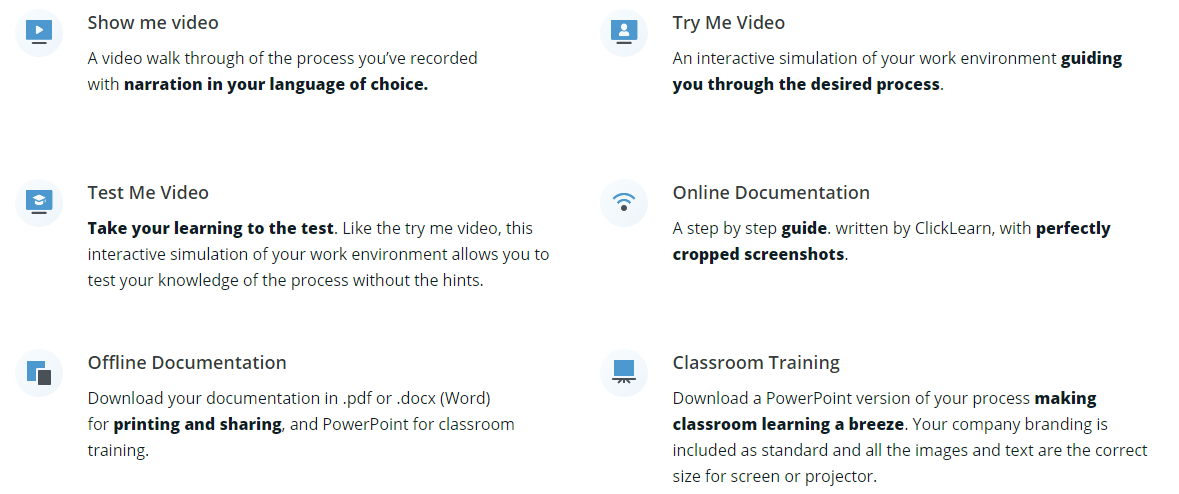Click bold text "Take your learning to the test"
Viewport: 1179px width, 494px height.
tap(208, 228)
